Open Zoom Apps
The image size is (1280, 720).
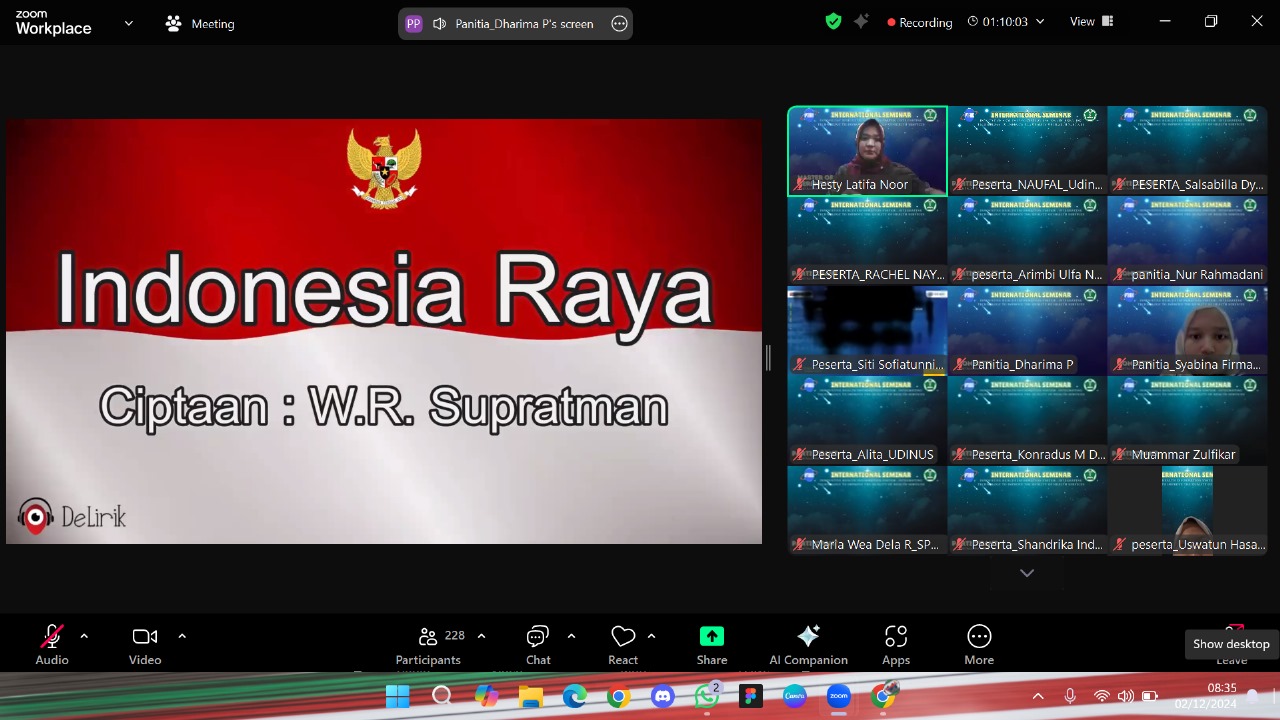896,644
